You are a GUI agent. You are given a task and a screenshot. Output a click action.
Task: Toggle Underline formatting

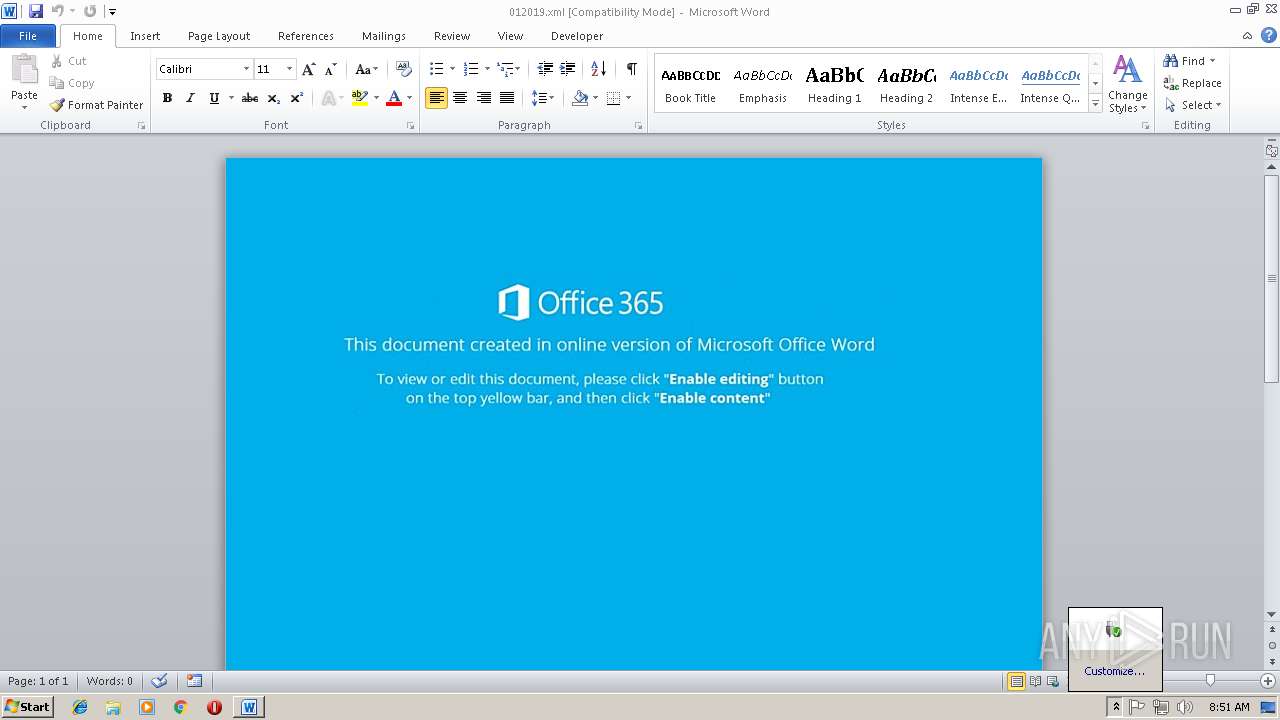[213, 98]
